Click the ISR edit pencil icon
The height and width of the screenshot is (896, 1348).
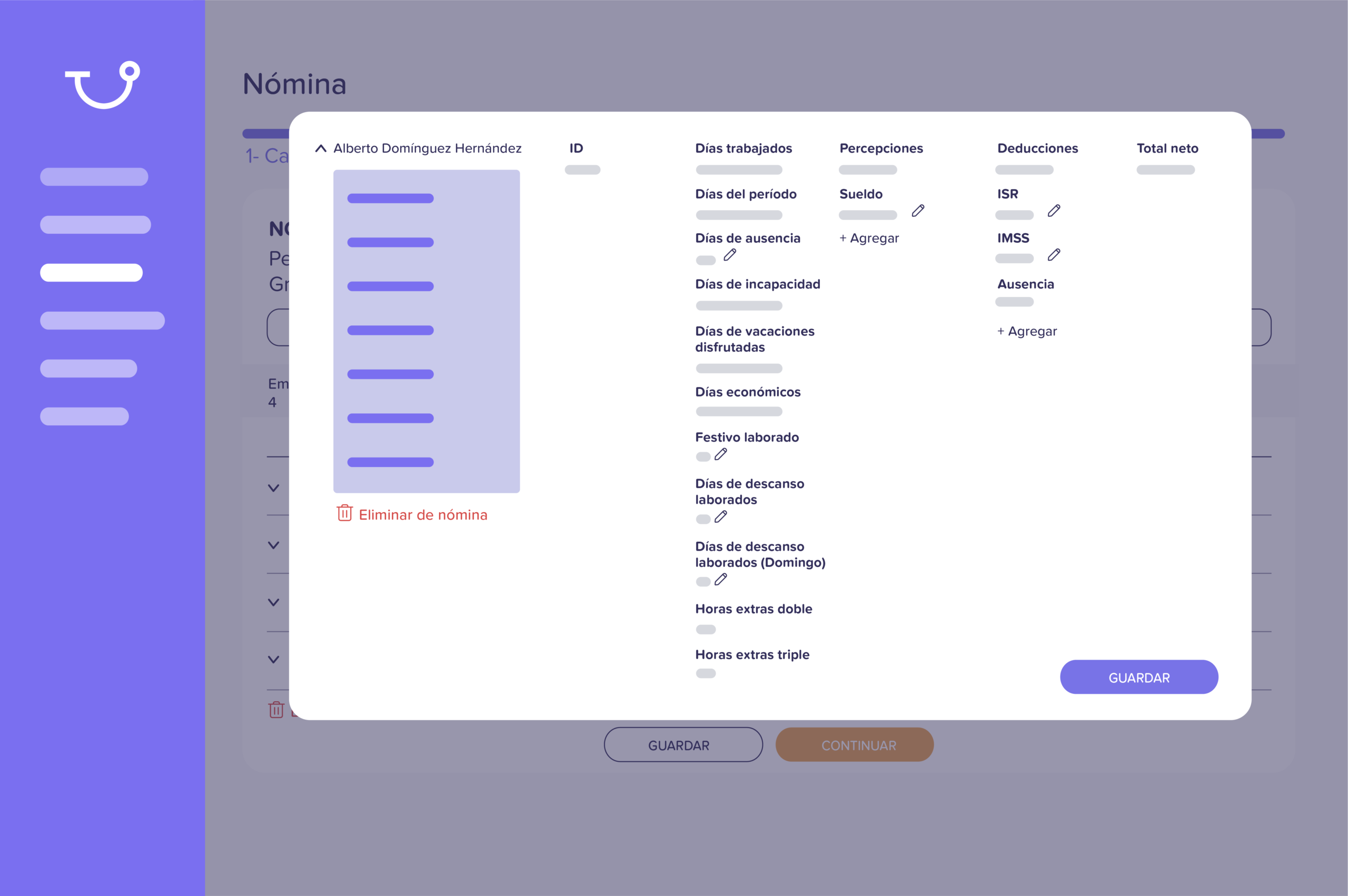(x=1054, y=211)
